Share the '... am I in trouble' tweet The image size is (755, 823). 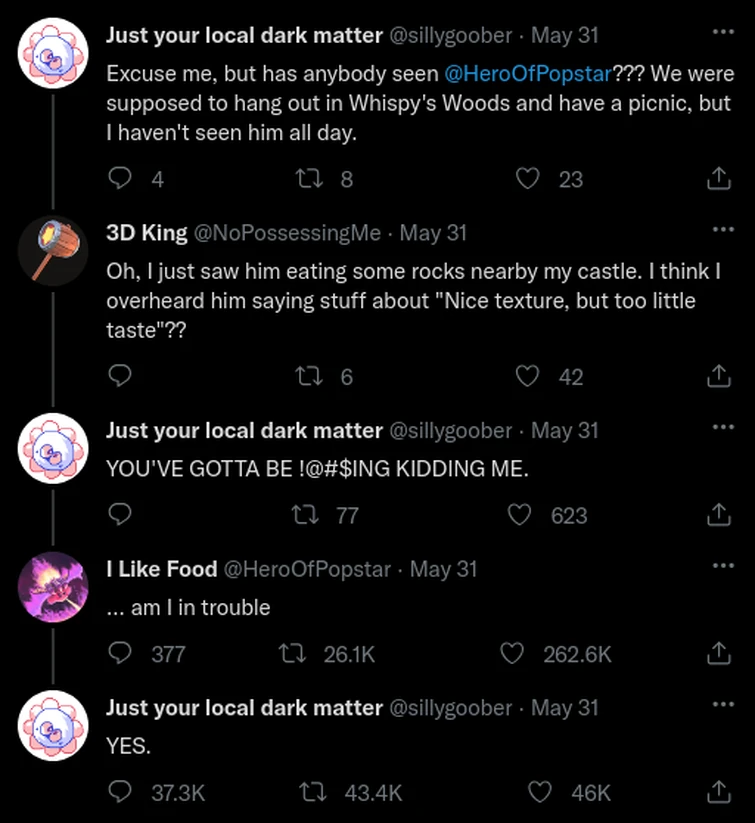(x=718, y=654)
